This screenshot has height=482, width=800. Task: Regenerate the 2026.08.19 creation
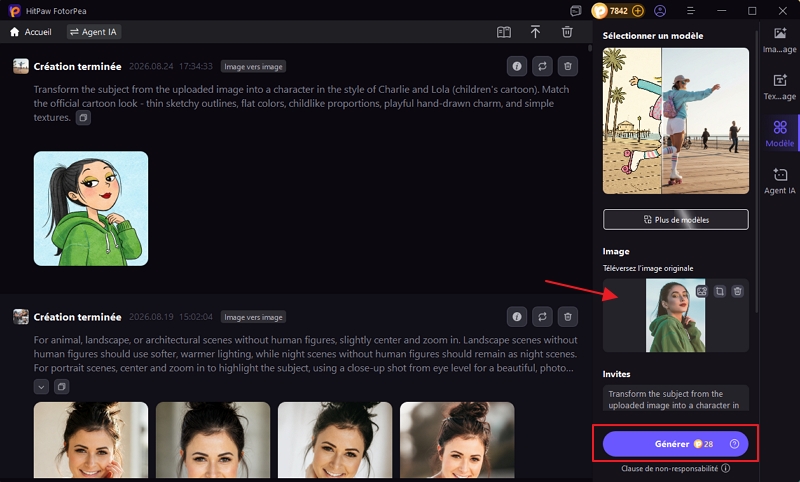[x=542, y=317]
